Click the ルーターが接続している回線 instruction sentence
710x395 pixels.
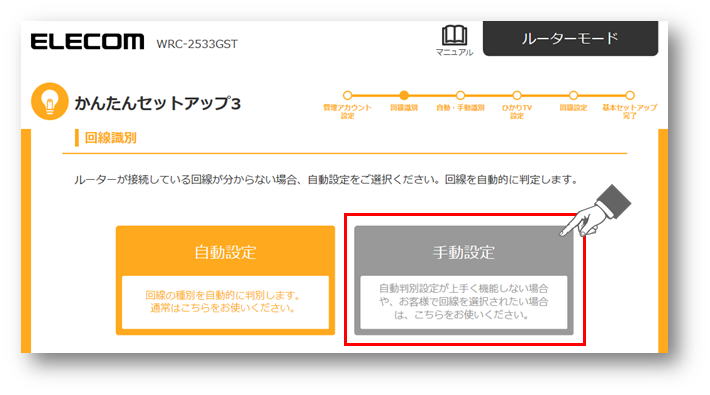(326, 179)
